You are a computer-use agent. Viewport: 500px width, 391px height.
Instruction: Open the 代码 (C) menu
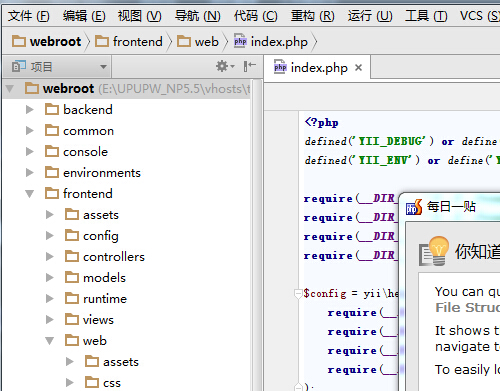[x=255, y=16]
